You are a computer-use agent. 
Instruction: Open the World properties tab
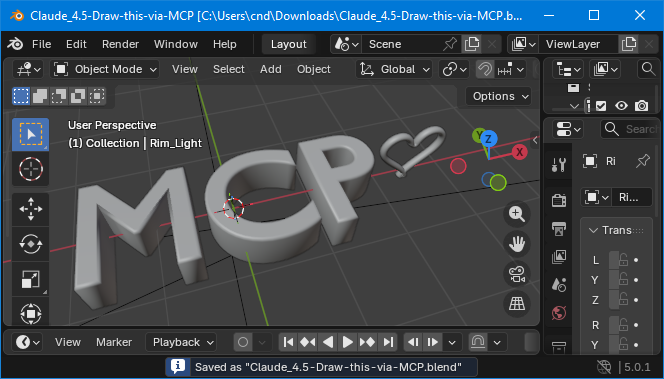pyautogui.click(x=559, y=313)
